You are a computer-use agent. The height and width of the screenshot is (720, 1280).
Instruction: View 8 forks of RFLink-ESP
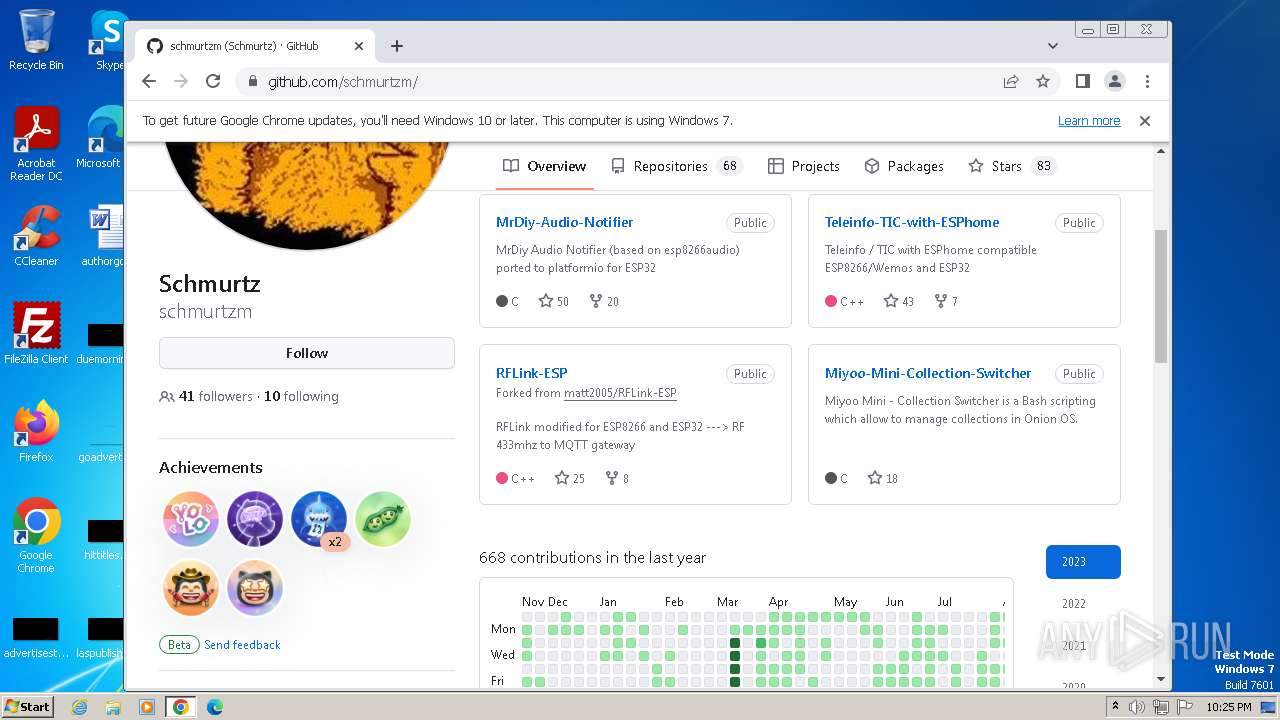pos(617,478)
